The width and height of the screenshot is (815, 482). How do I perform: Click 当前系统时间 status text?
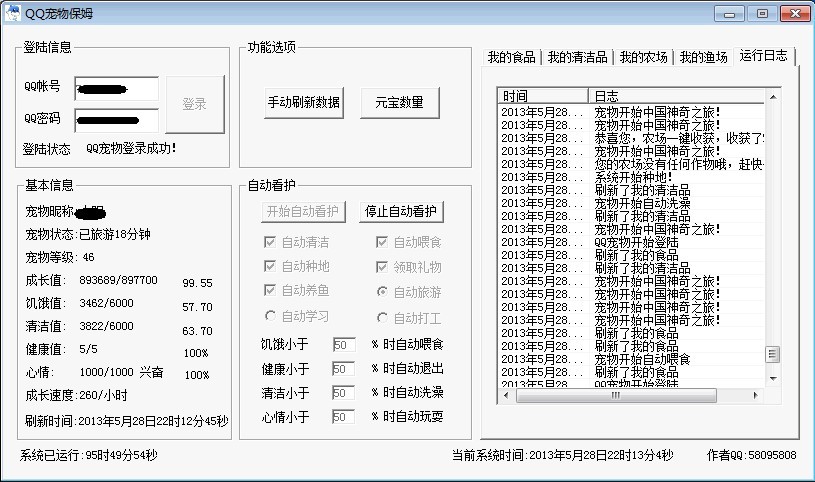563,455
